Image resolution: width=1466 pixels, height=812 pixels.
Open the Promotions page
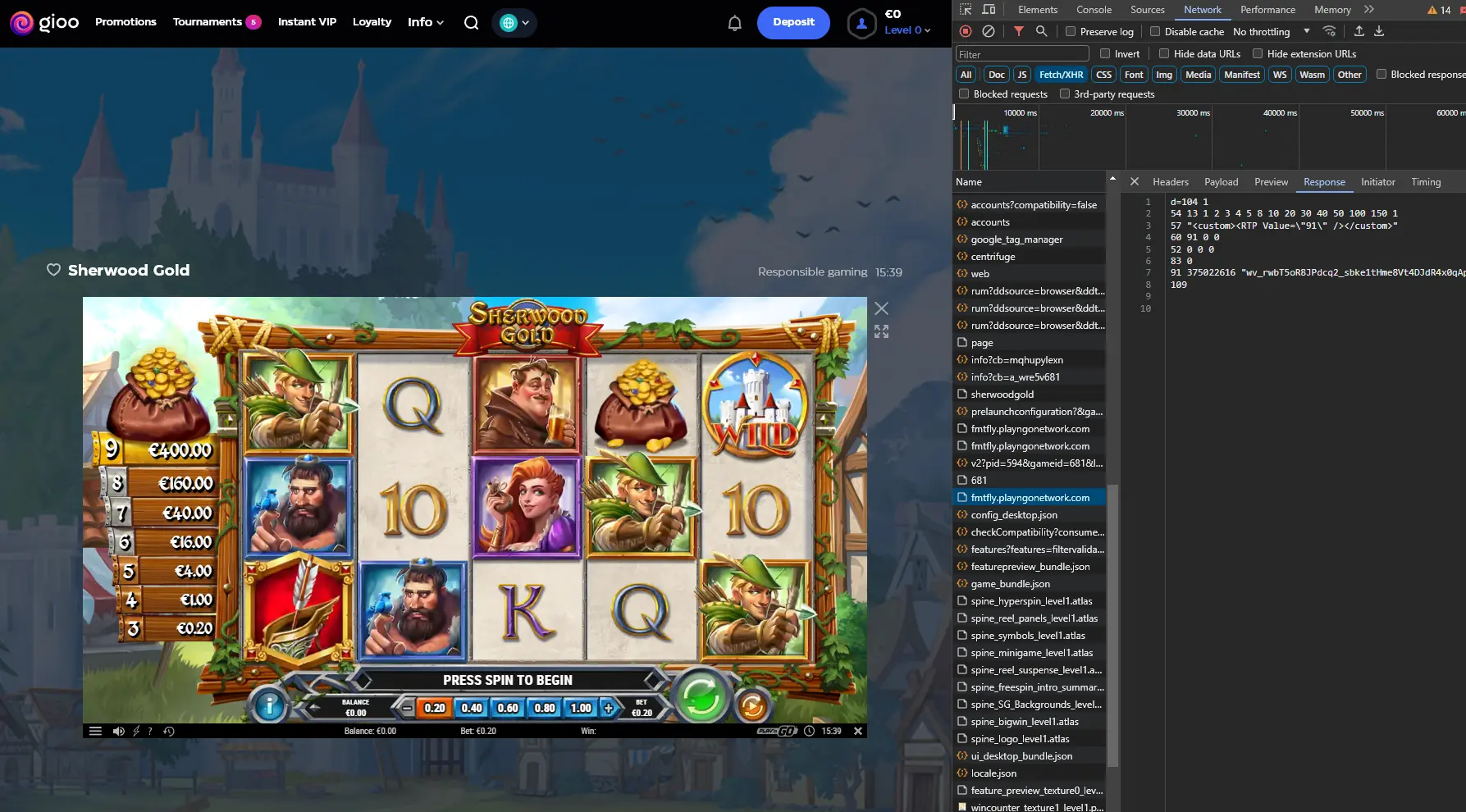click(126, 22)
